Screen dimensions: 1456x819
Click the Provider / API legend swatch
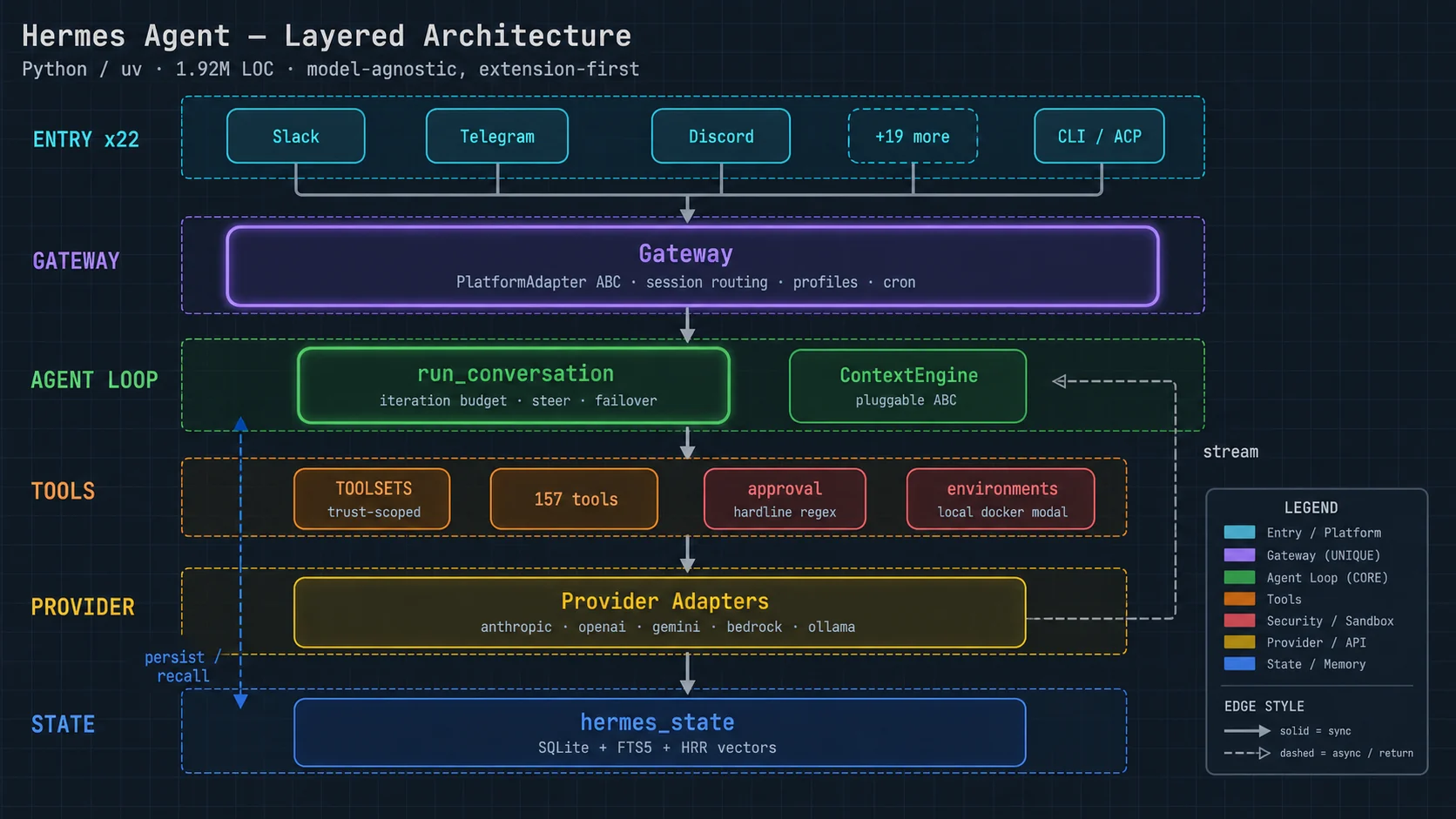click(x=1239, y=642)
